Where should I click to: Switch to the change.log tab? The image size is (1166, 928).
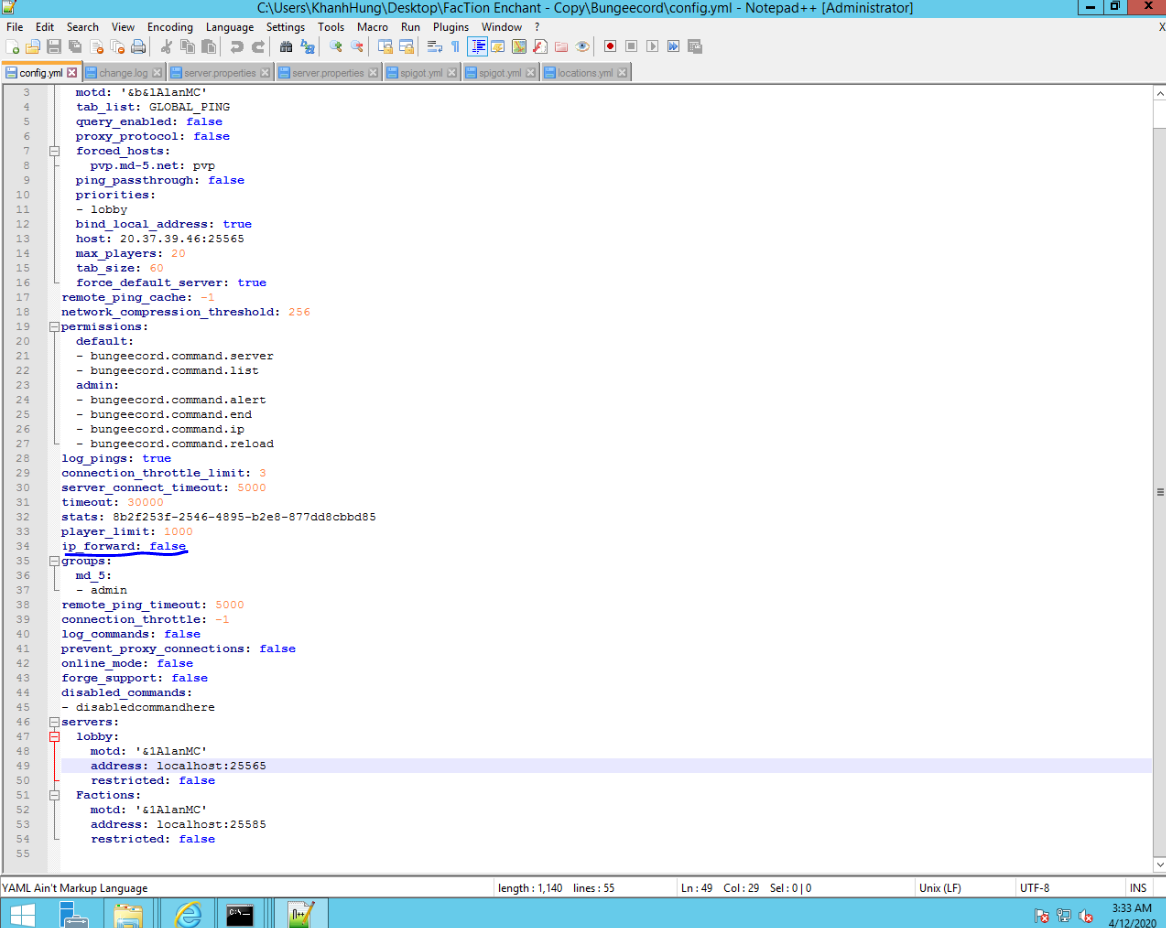coord(122,73)
